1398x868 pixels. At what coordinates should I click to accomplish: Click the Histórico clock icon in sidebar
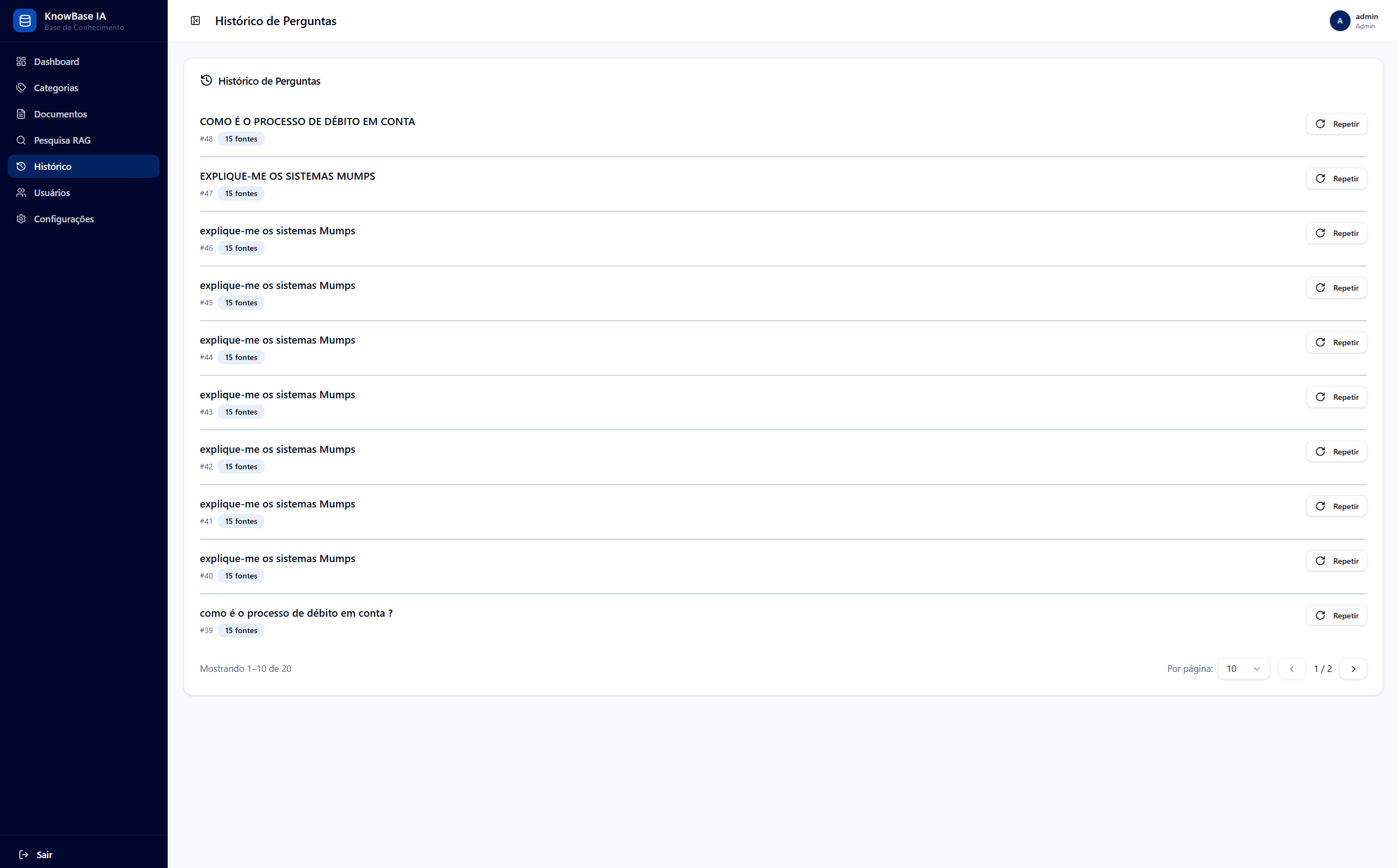pyautogui.click(x=21, y=167)
